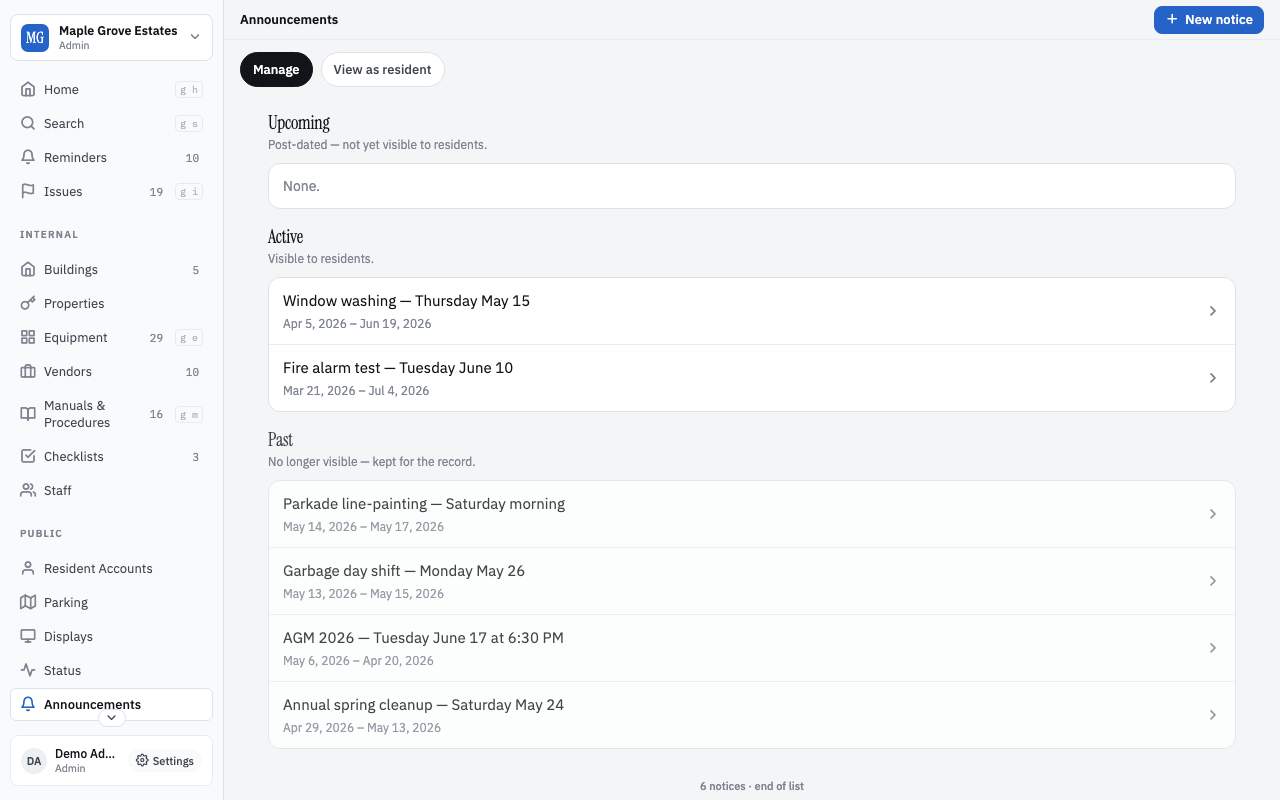The height and width of the screenshot is (800, 1280).
Task: Click date range Apr 5, 2026 – Jun 19, 2026
Action: (357, 324)
